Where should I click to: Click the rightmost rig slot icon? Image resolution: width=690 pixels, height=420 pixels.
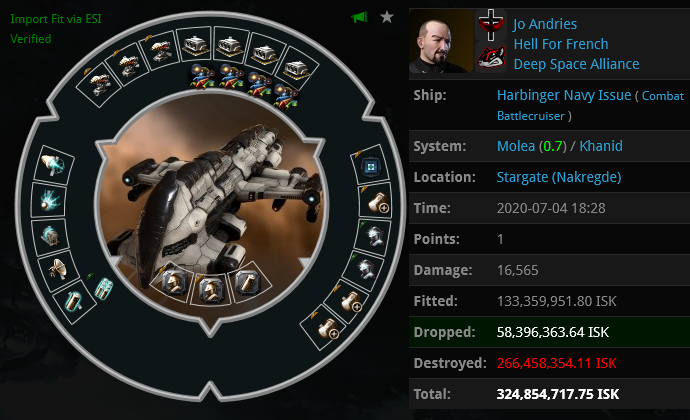tap(248, 283)
